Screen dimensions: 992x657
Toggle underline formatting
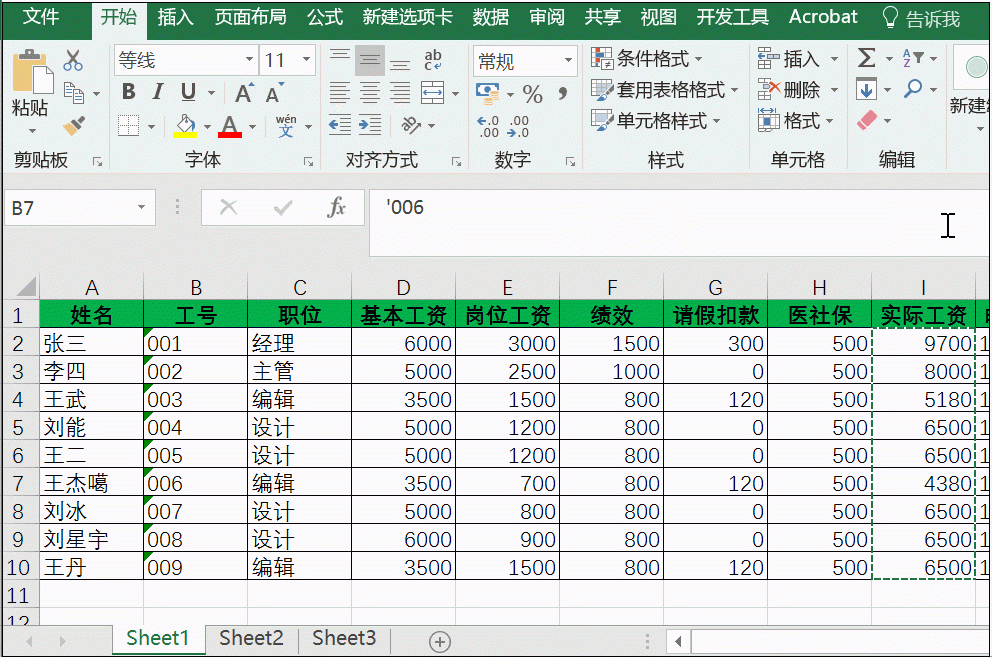coord(187,90)
